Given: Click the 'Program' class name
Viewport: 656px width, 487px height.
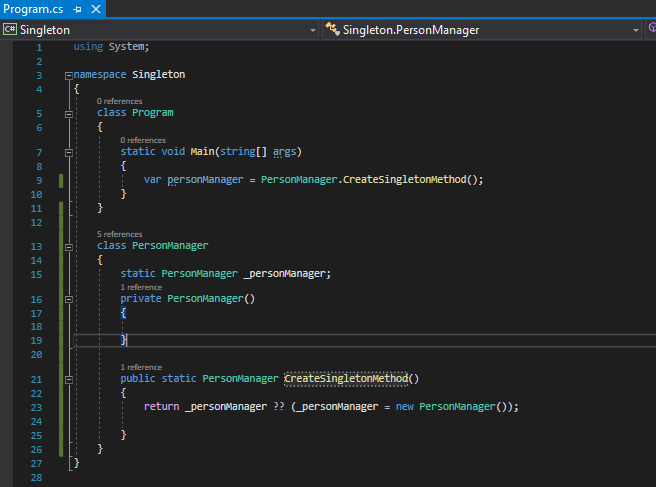Looking at the screenshot, I should [x=153, y=113].
